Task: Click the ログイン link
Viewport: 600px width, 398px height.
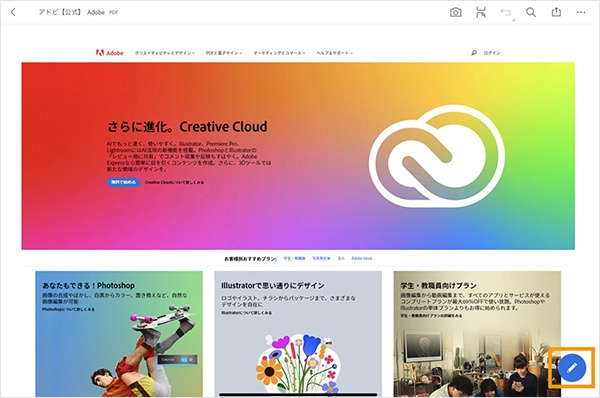Action: point(492,53)
